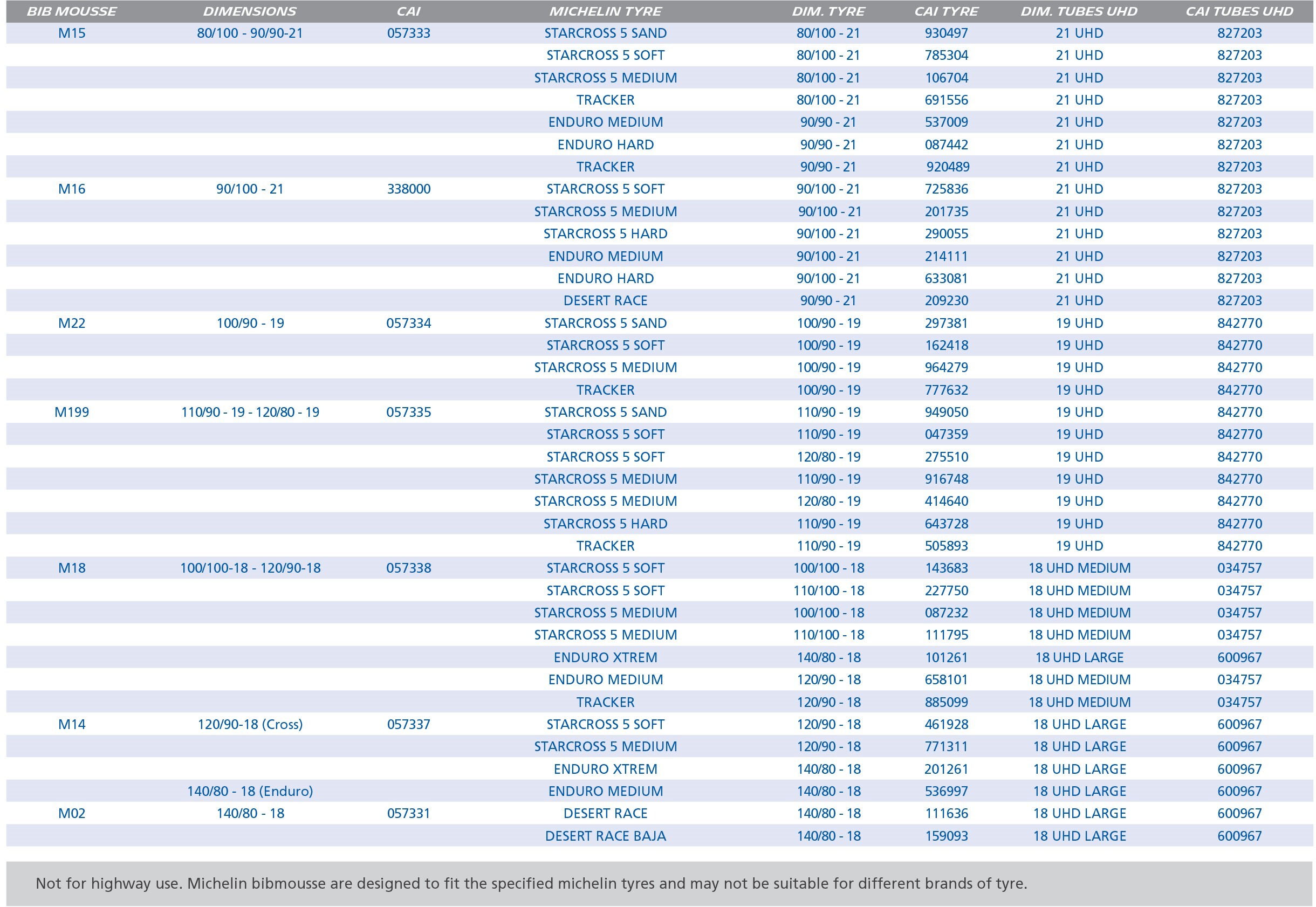1316x907 pixels.
Task: Click the MICHELIN TYRE column header
Action: 606,11
